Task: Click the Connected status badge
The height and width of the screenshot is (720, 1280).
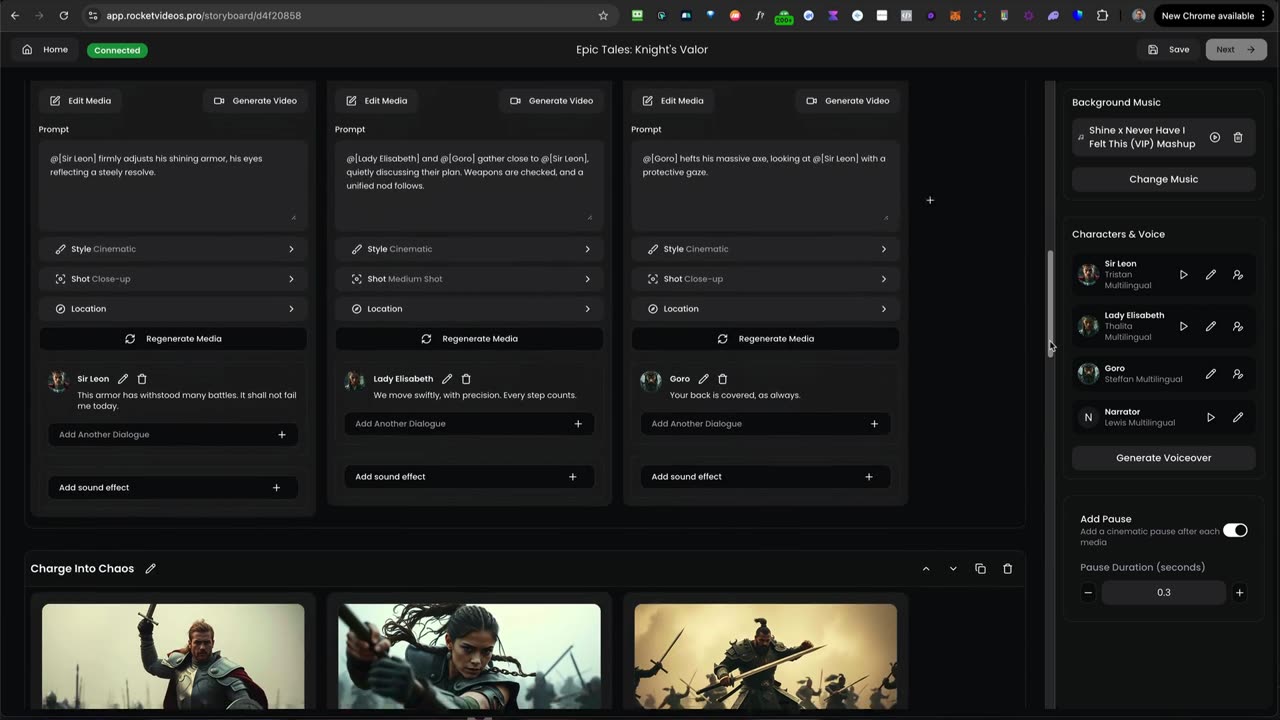Action: pos(117,50)
